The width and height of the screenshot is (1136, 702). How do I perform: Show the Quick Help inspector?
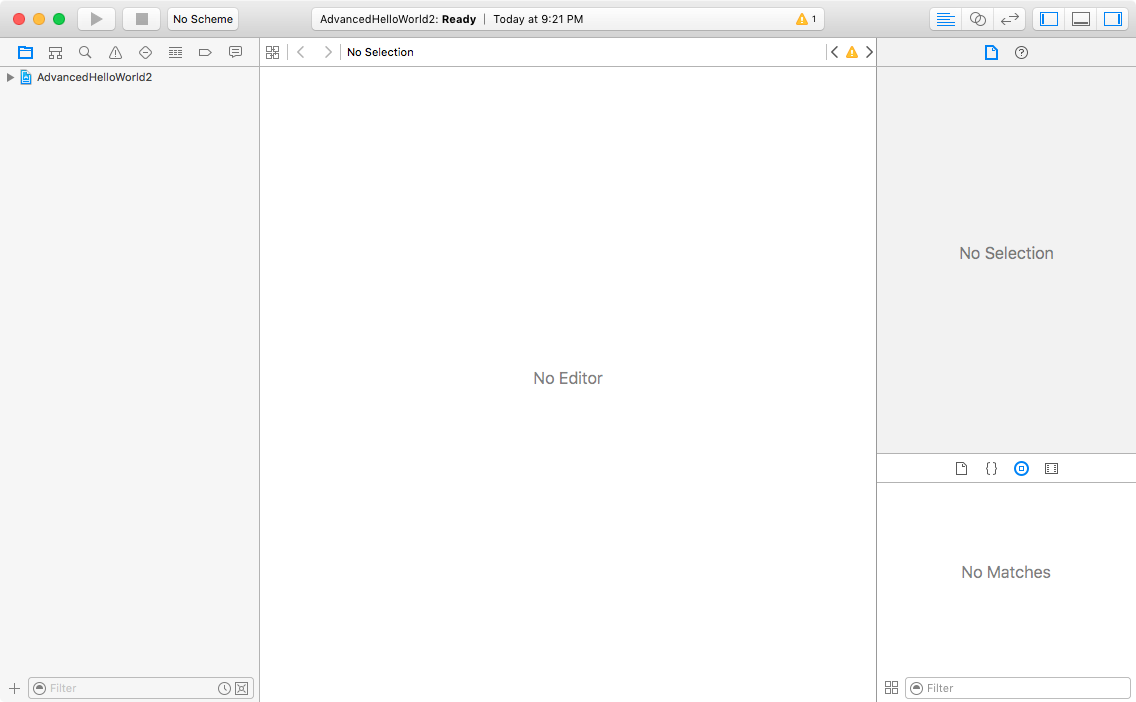click(x=1022, y=52)
